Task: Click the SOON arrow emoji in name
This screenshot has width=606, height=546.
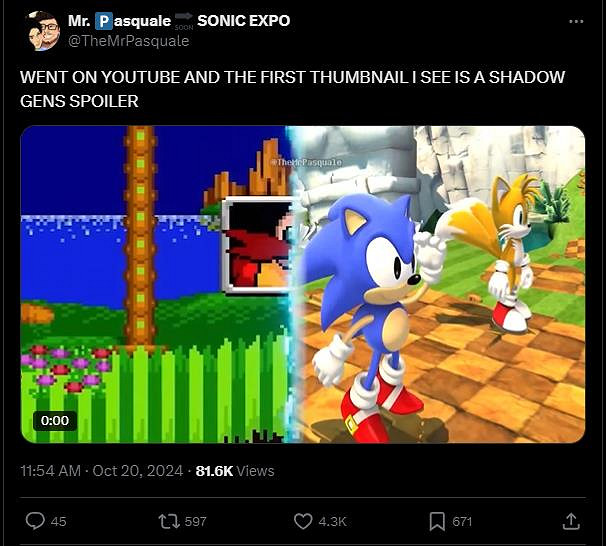Action: pos(184,21)
